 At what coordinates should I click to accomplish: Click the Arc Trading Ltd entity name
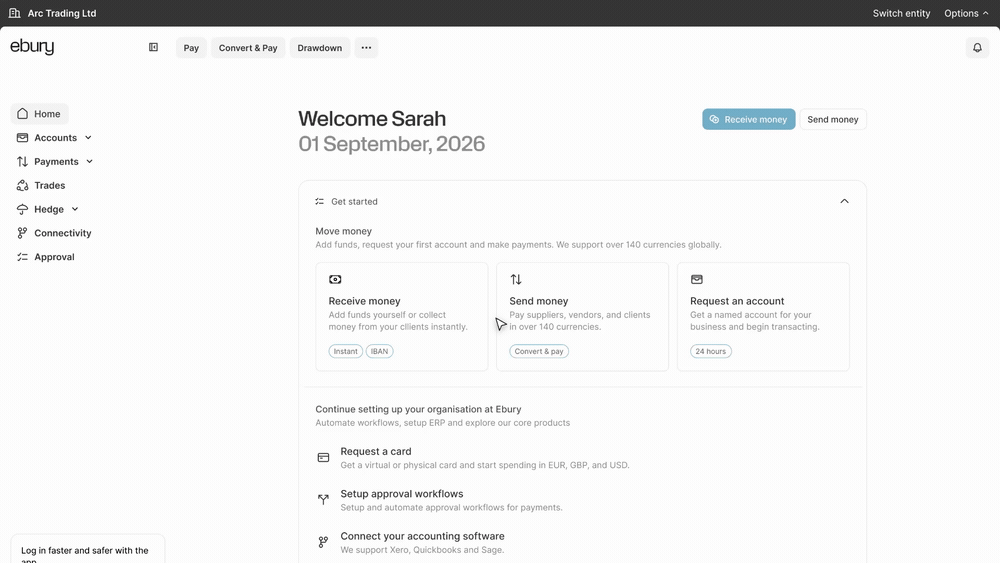(x=62, y=13)
